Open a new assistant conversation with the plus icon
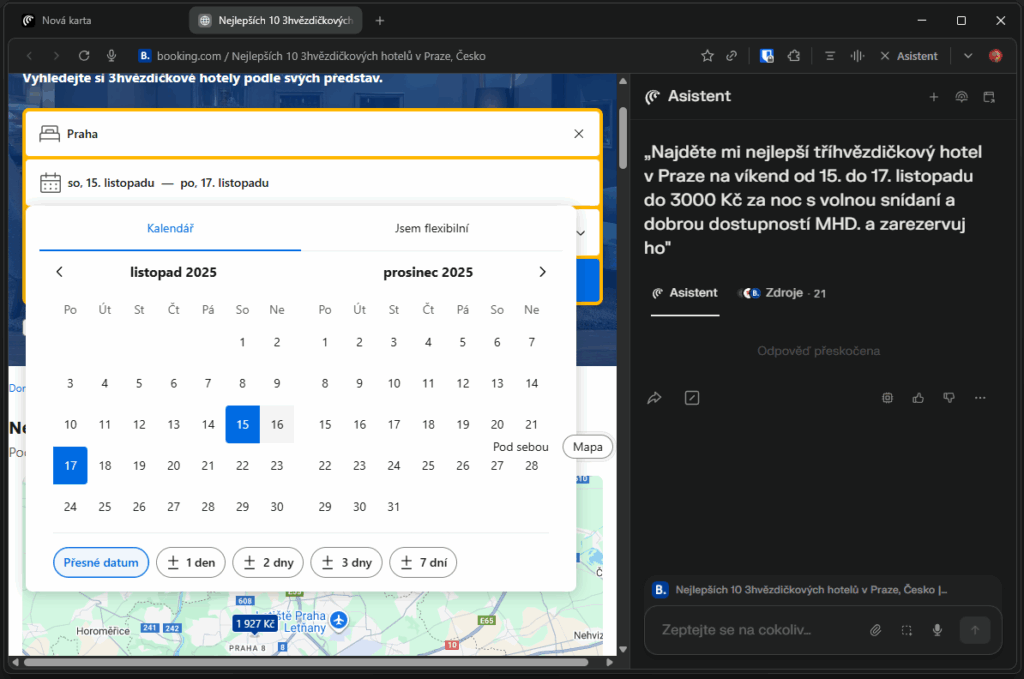The height and width of the screenshot is (679, 1024). (x=934, y=96)
